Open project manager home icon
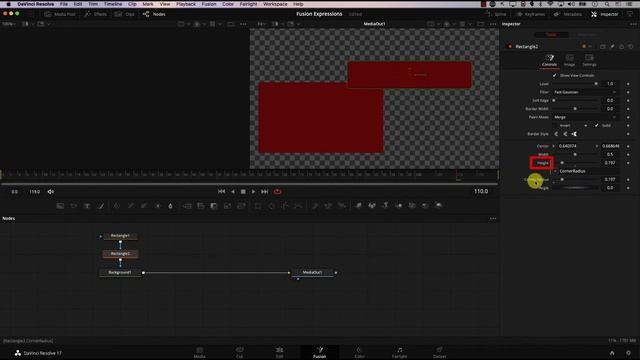The width and height of the screenshot is (640, 360). click(x=612, y=353)
